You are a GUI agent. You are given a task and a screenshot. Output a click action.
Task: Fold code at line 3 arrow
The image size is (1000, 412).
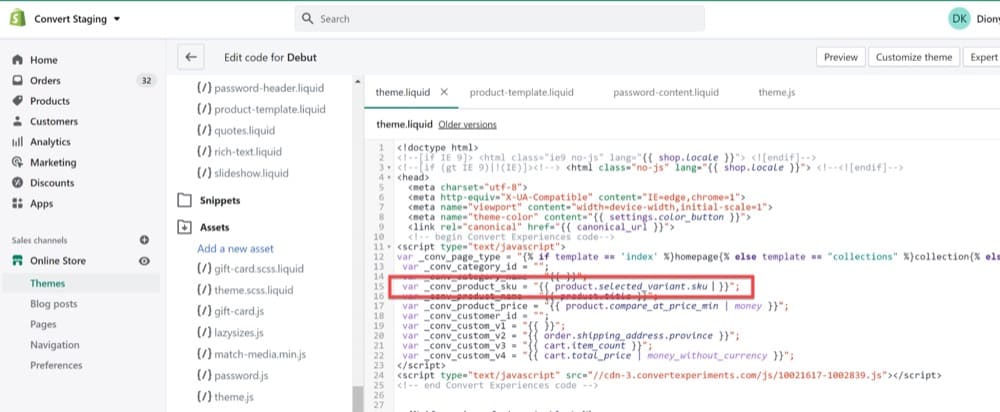point(390,167)
